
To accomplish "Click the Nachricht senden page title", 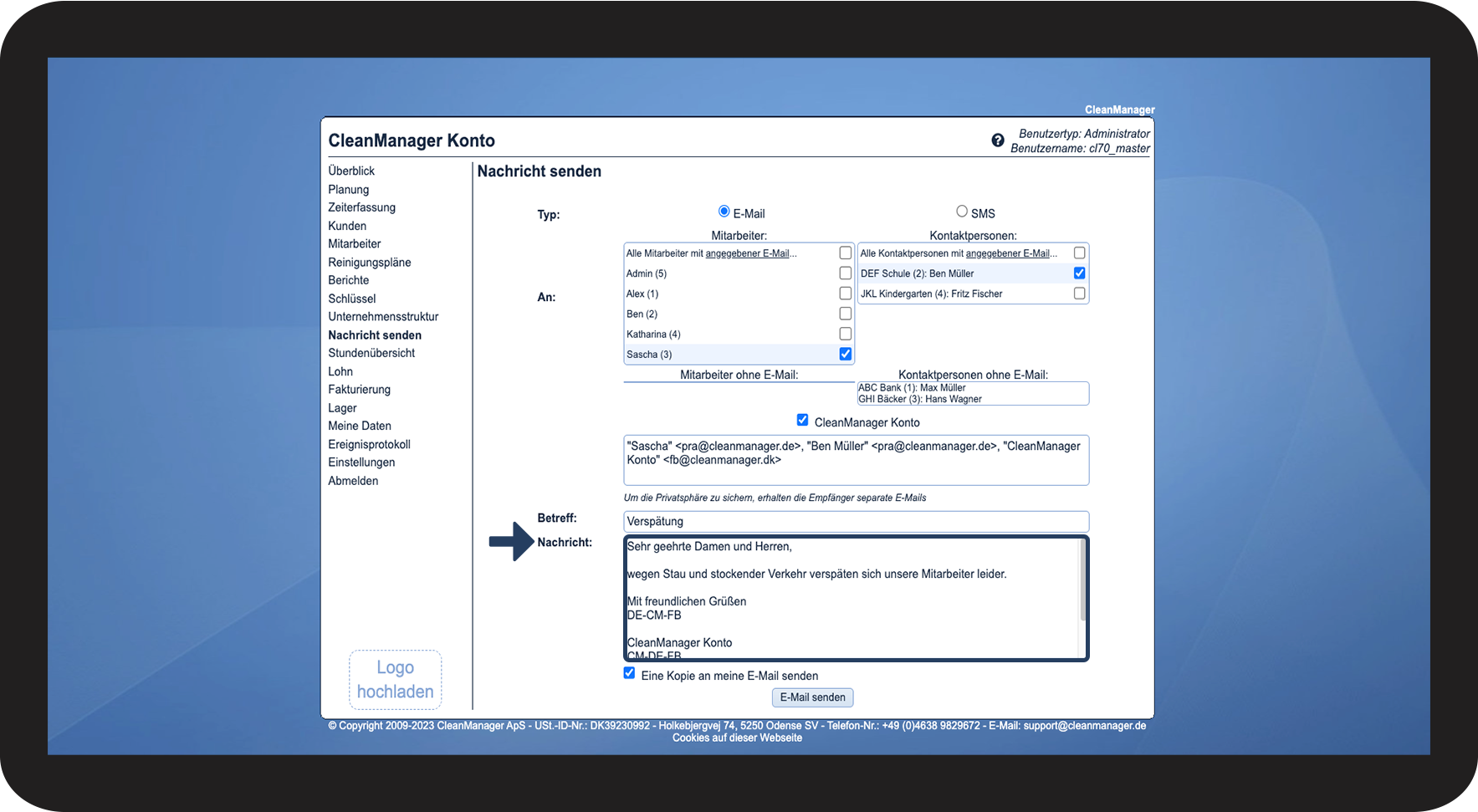I will [x=540, y=171].
